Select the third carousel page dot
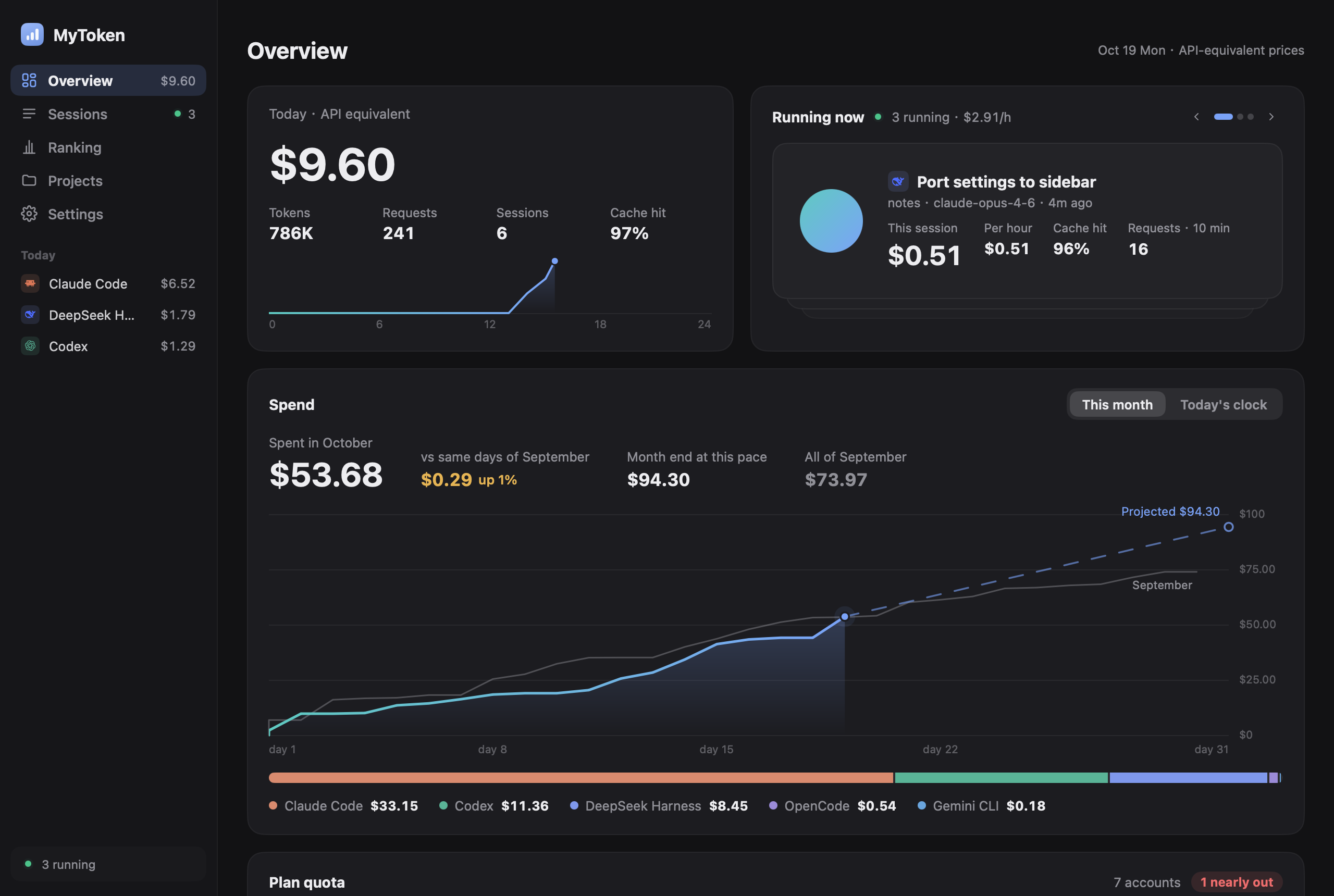Screen dimensions: 1334x896 click(x=1251, y=117)
